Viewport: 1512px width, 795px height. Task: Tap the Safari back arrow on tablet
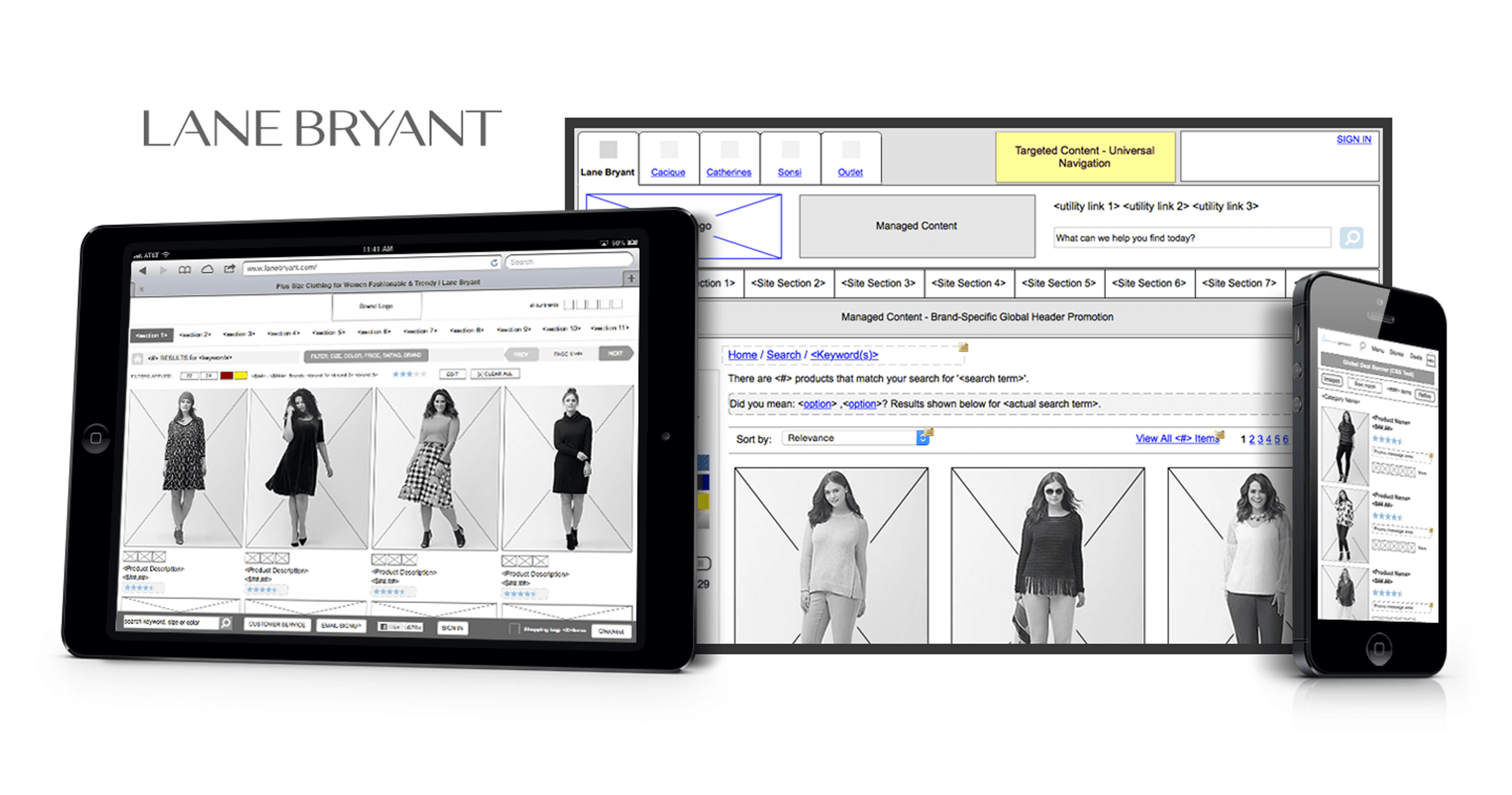click(x=143, y=270)
